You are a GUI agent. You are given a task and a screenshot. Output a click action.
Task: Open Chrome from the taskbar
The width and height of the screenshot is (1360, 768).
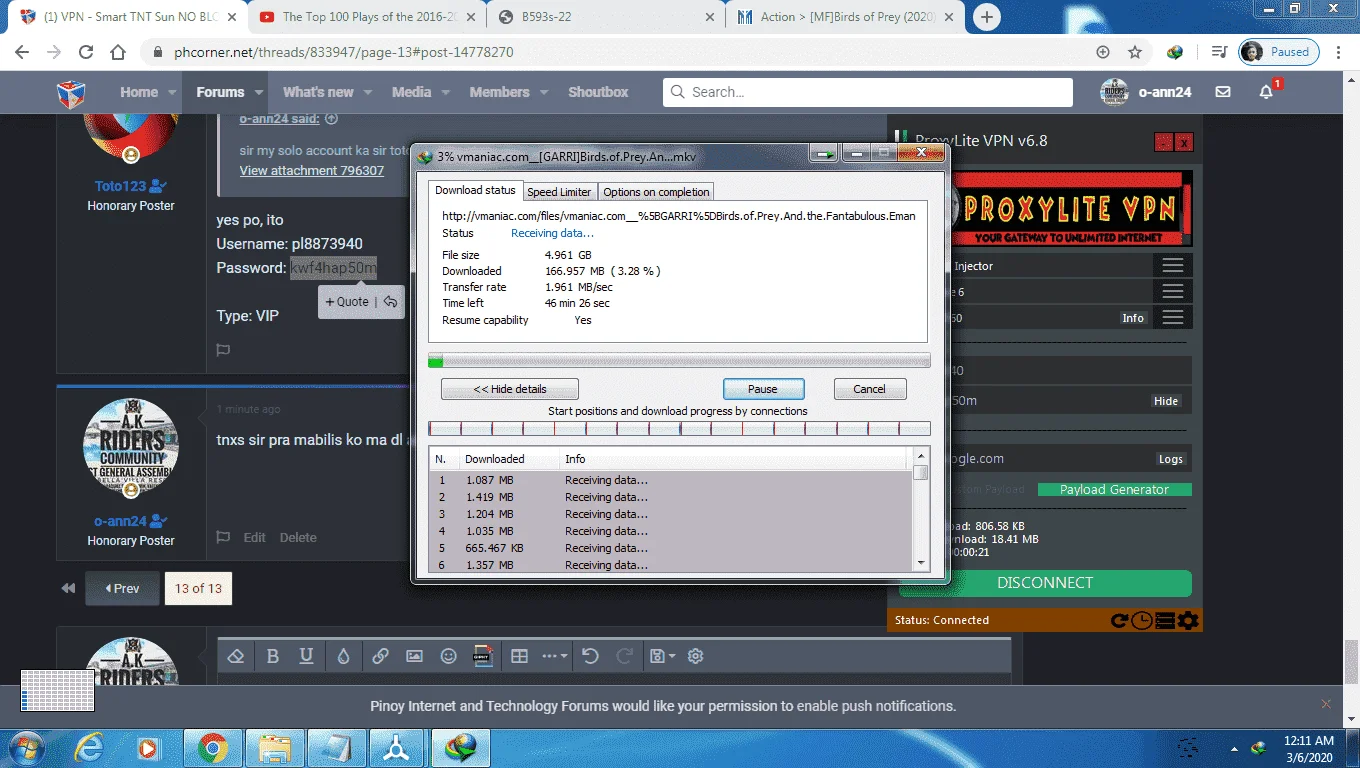(x=212, y=747)
